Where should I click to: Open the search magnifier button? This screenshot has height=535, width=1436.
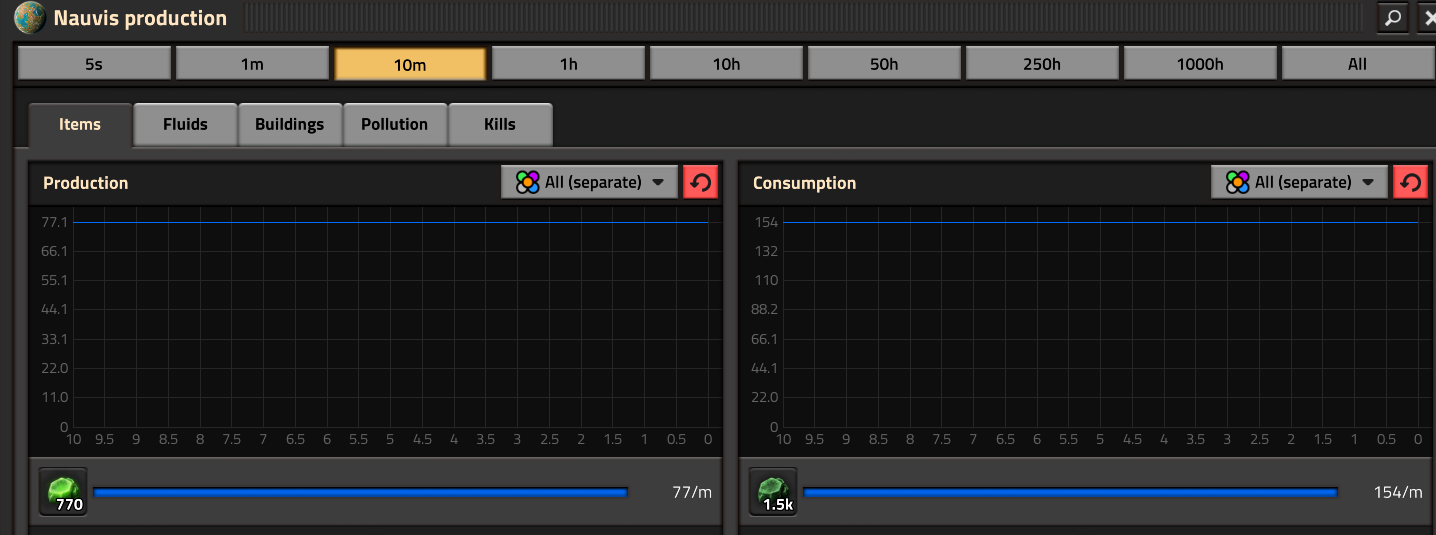click(1392, 17)
